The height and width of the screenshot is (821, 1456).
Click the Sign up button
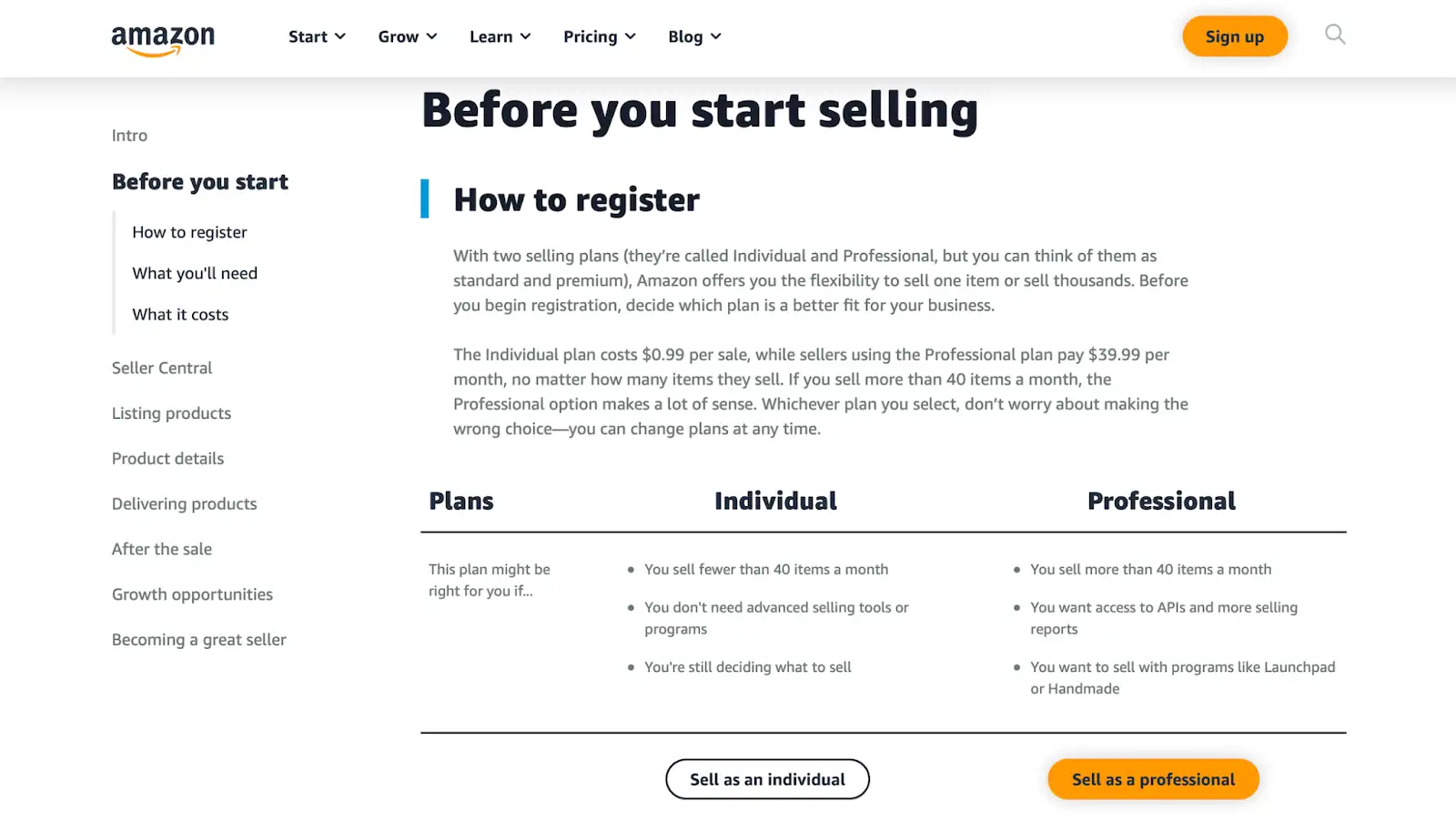pyautogui.click(x=1234, y=36)
